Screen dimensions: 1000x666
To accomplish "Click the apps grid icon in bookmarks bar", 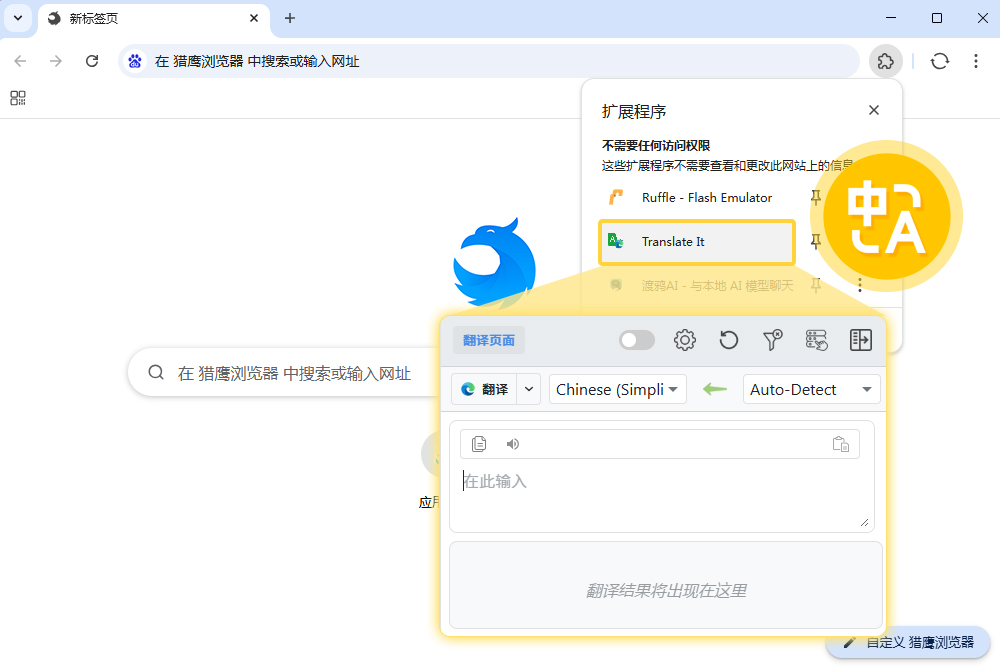I will click(18, 98).
